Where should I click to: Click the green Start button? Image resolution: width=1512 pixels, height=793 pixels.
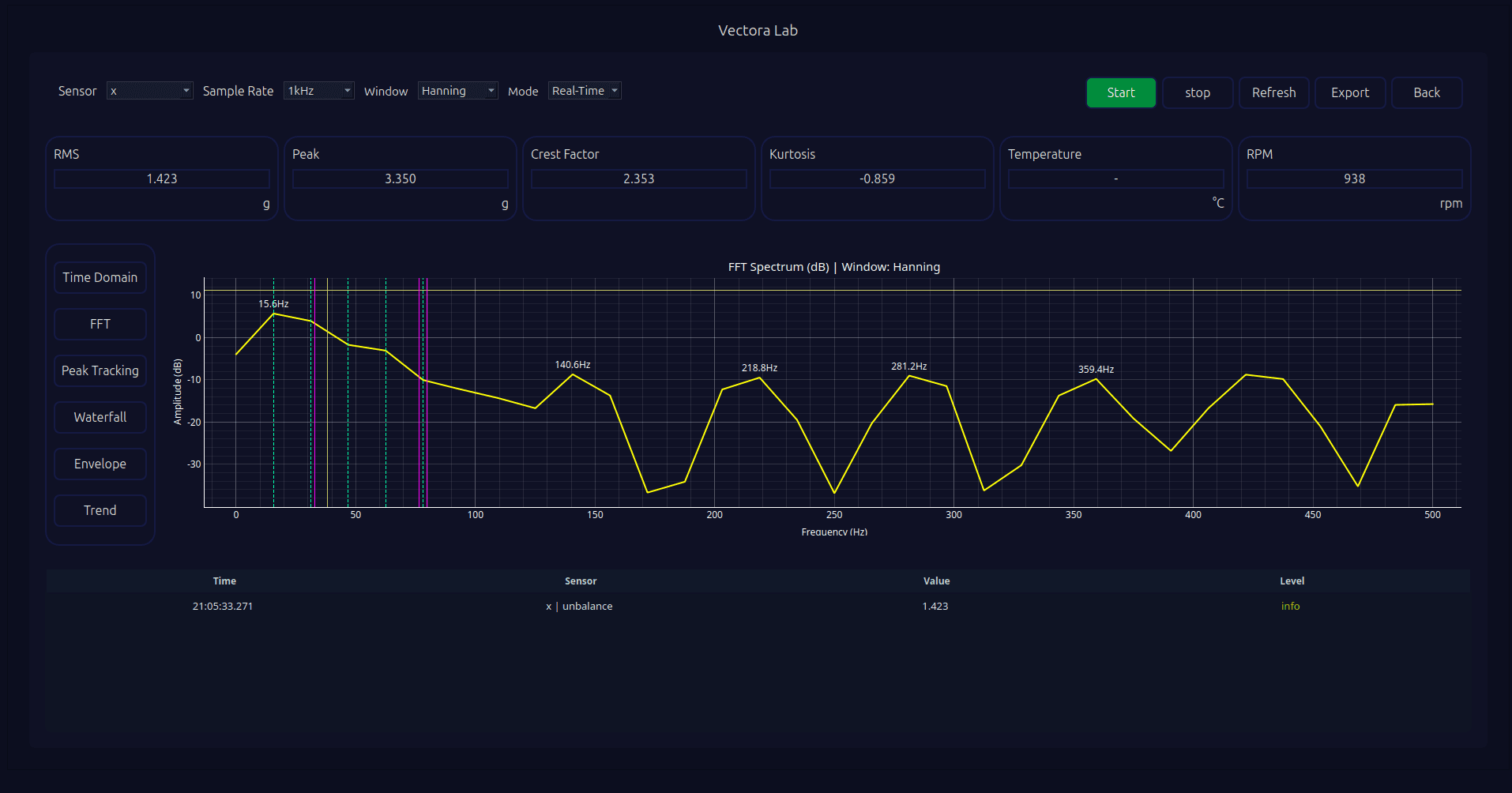click(x=1121, y=92)
